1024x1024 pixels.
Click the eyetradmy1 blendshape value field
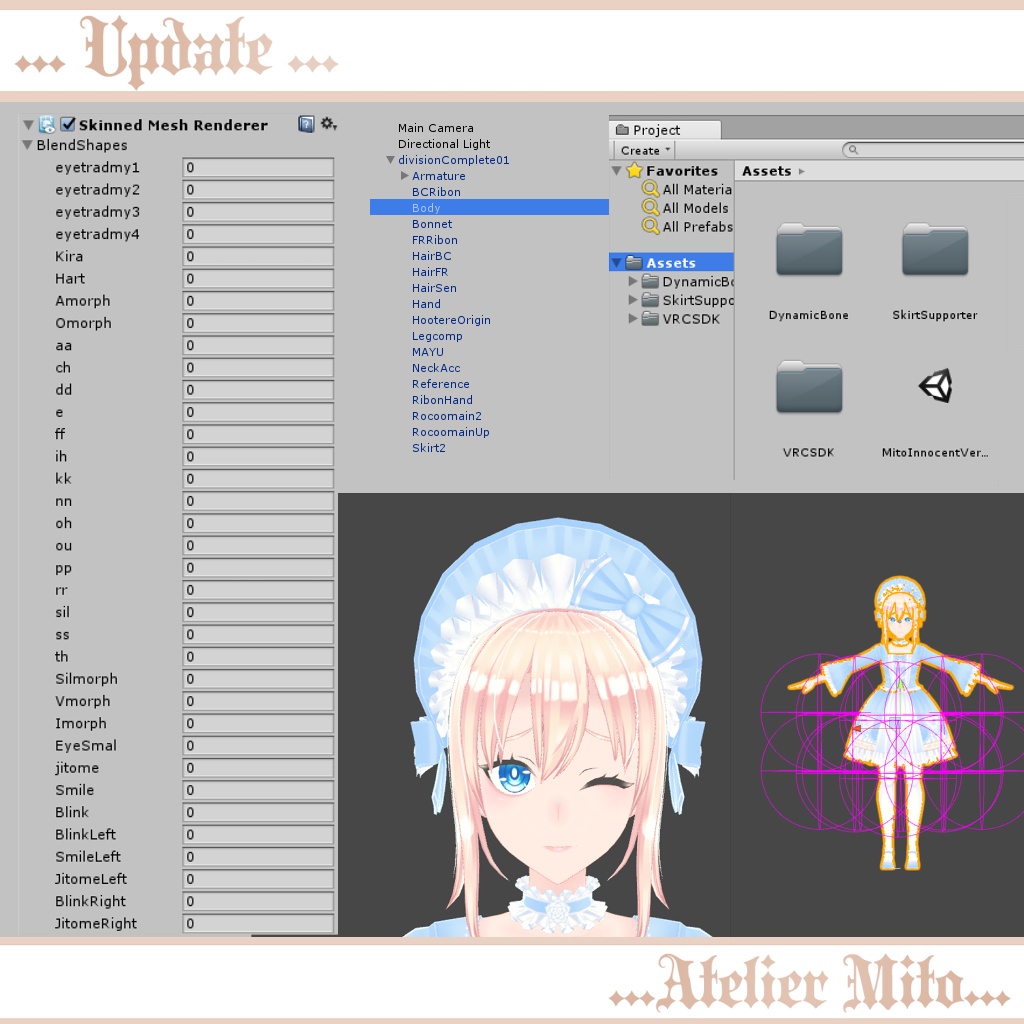click(x=258, y=167)
